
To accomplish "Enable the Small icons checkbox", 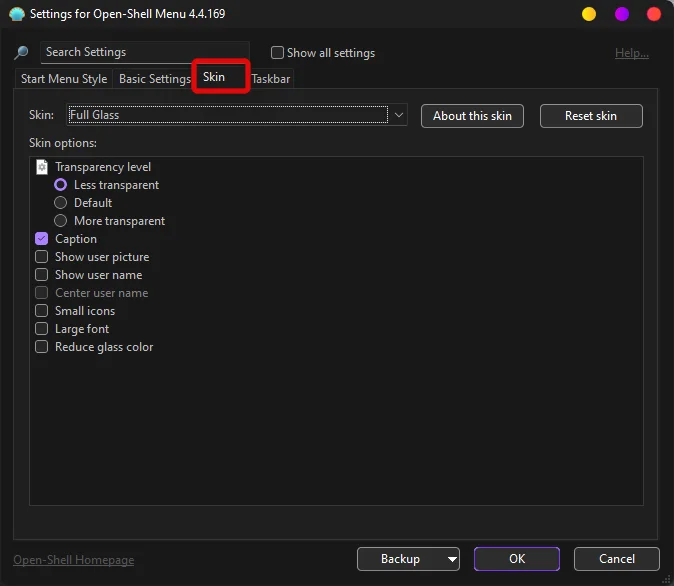I will coord(41,310).
